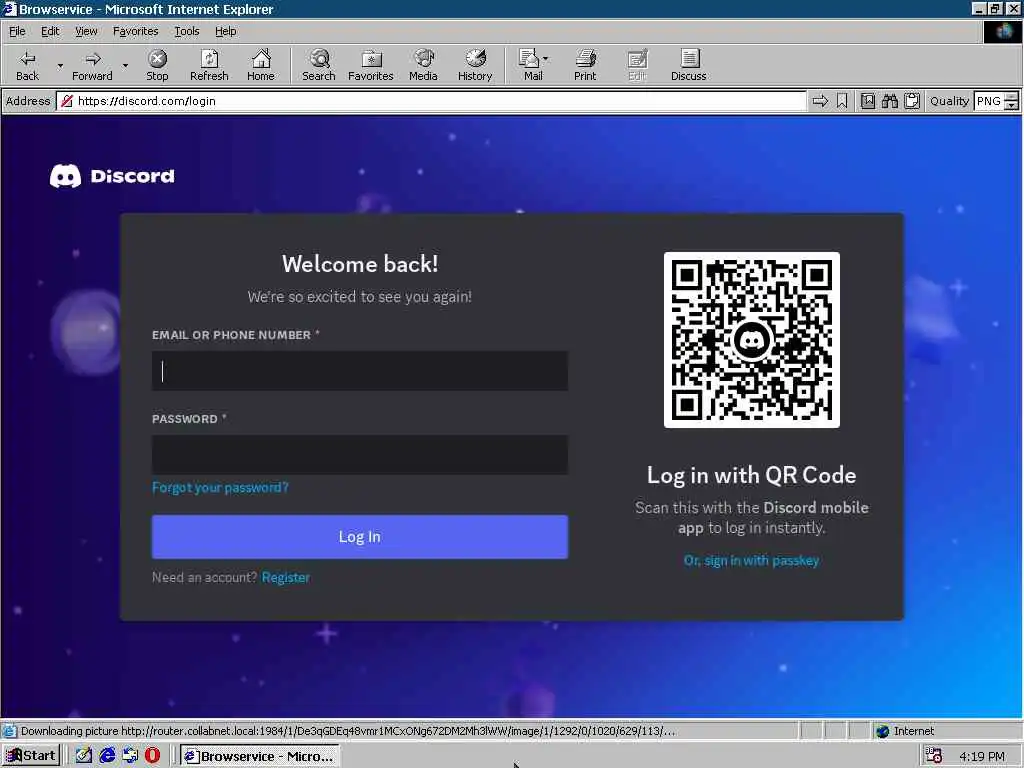This screenshot has height=768, width=1024.
Task: Click the Show Desktop quick launch icon
Action: (x=130, y=756)
